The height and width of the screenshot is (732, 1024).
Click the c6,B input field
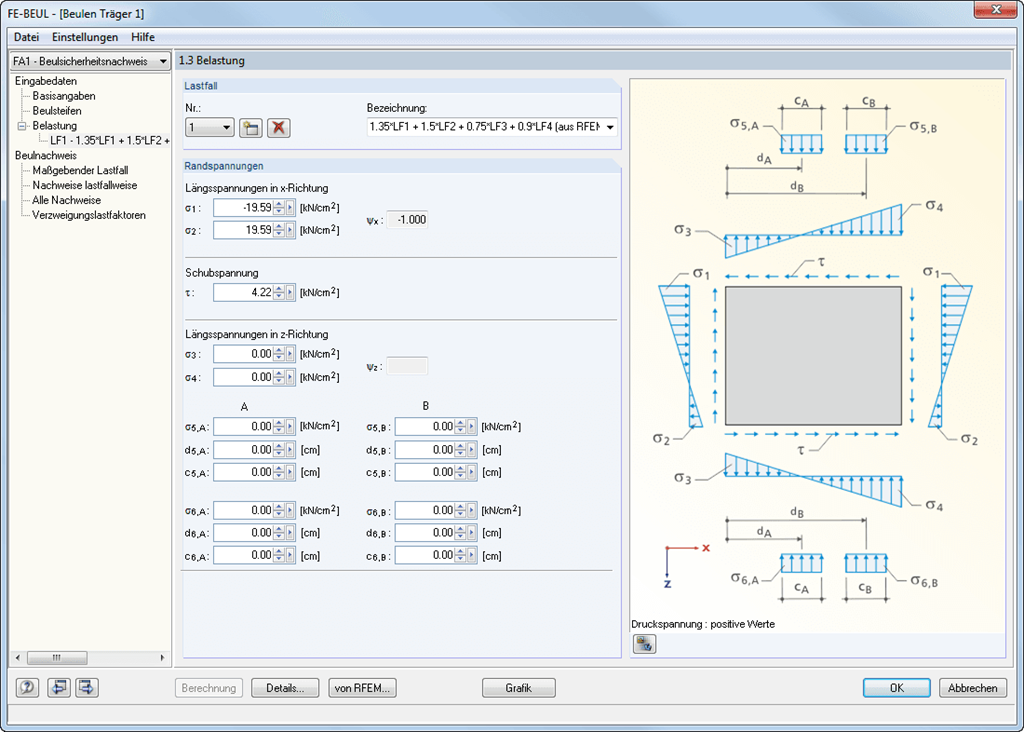click(424, 556)
